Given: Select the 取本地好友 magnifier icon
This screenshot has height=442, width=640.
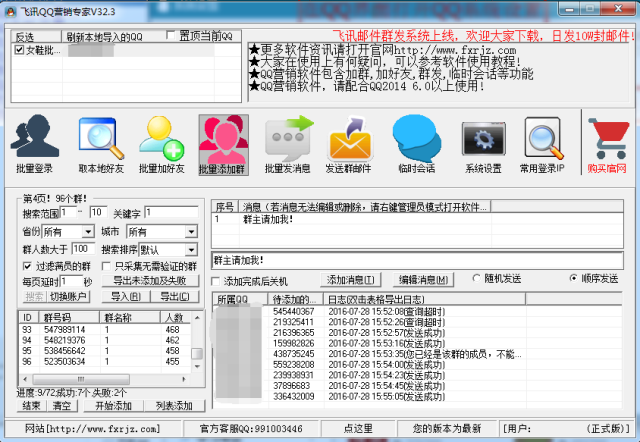Looking at the screenshot, I should [x=101, y=145].
